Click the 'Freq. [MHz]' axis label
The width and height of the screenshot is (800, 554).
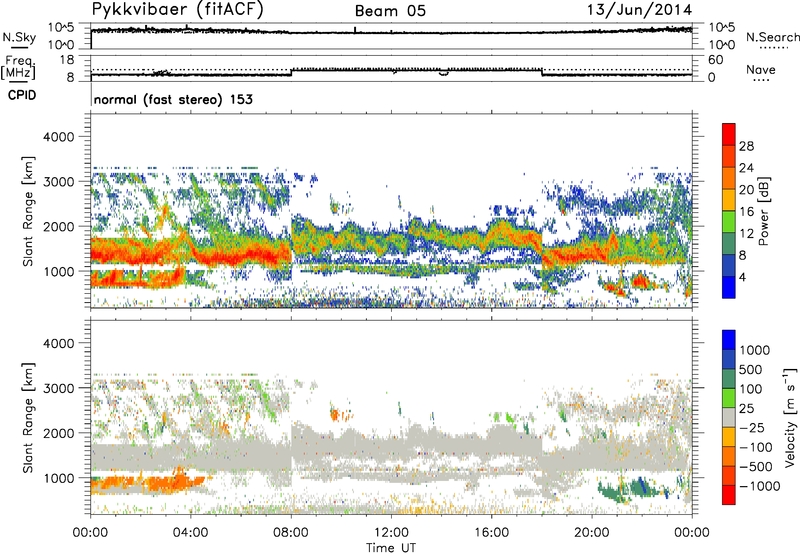pyautogui.click(x=18, y=67)
